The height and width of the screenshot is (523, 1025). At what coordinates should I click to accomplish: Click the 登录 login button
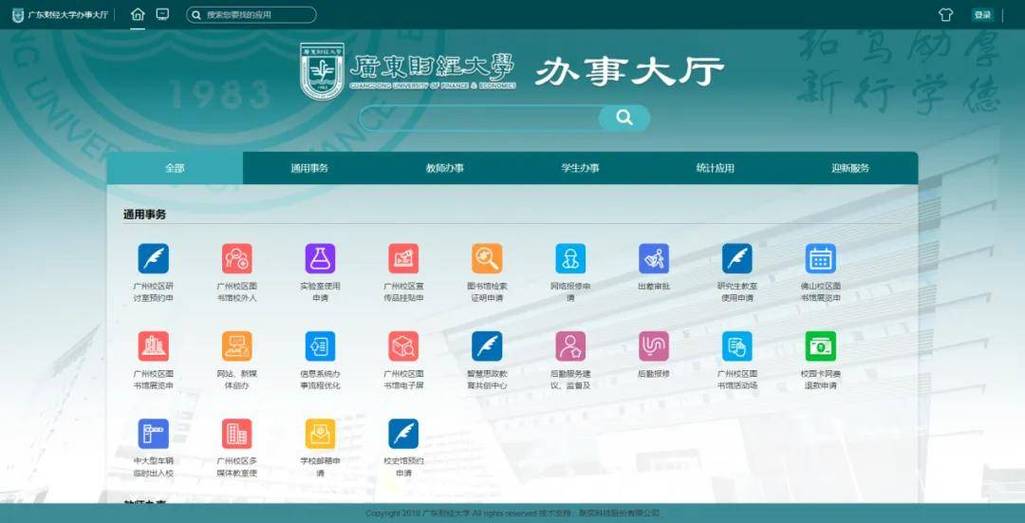pos(982,14)
